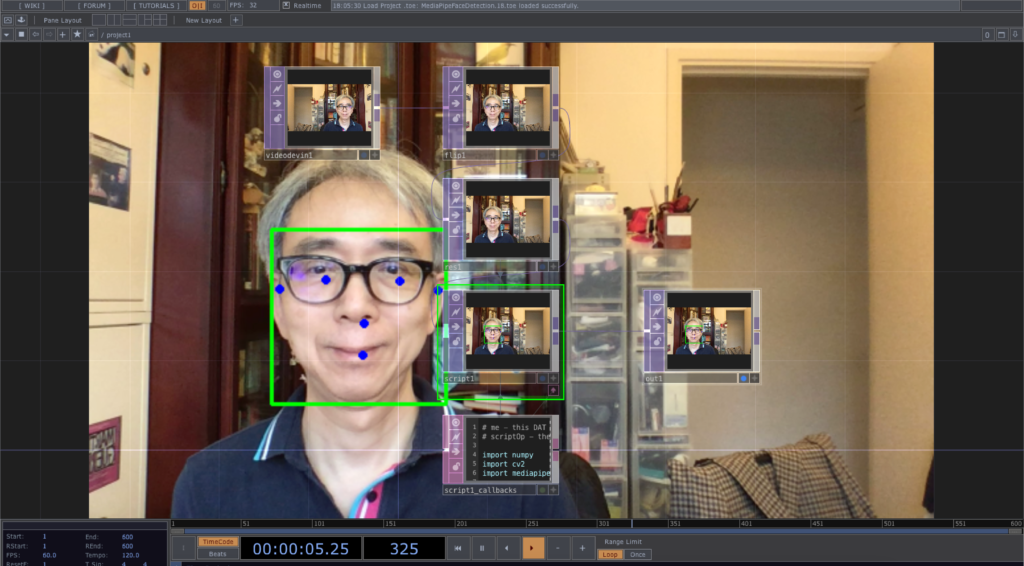Viewport: 1024px width, 566px height.
Task: Click the arrow flag icon on flip1
Action: (x=455, y=103)
